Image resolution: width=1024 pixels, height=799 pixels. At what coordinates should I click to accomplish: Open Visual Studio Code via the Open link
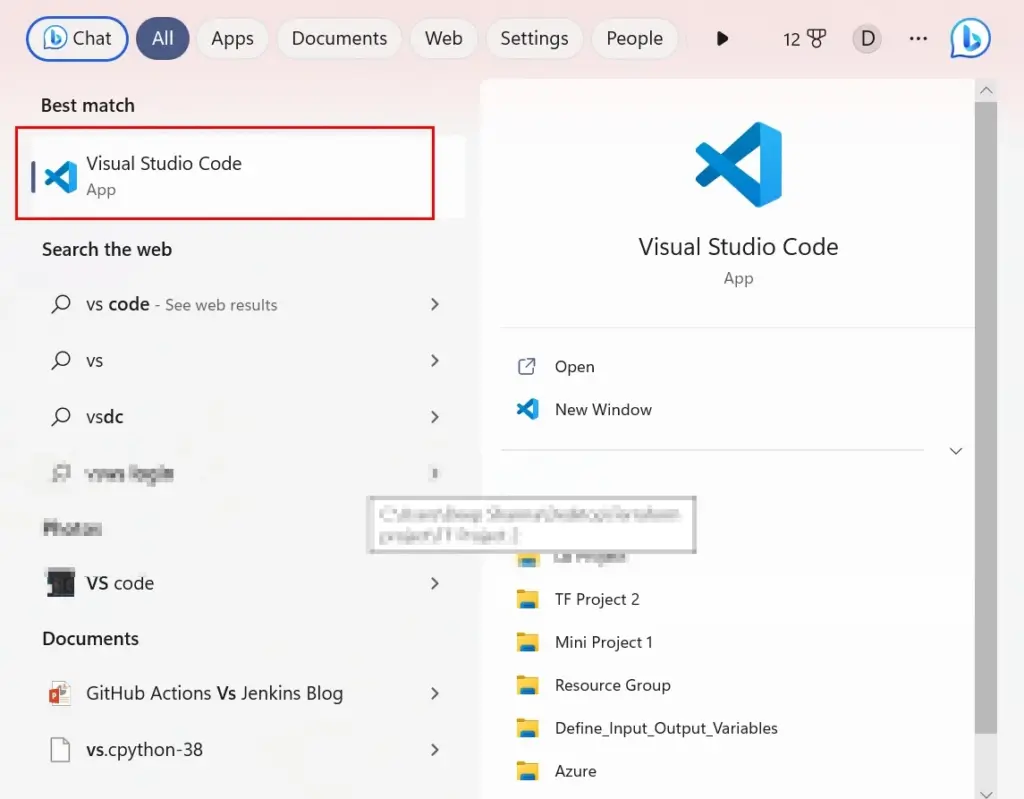coord(575,366)
